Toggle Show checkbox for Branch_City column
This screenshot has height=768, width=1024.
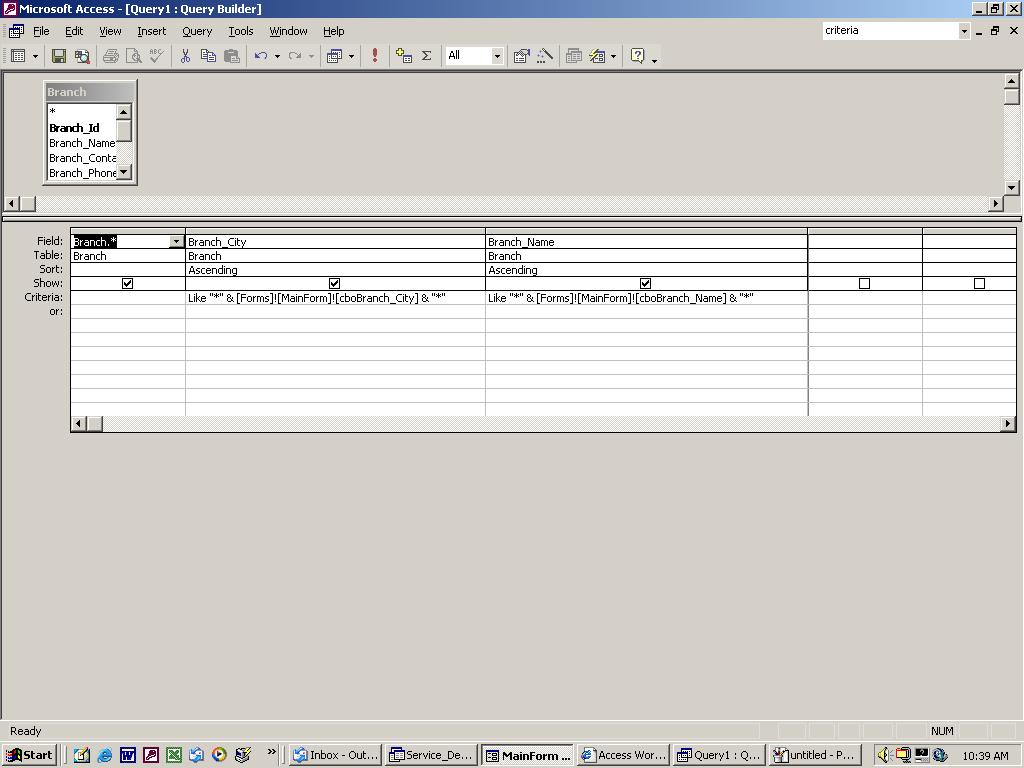[x=334, y=283]
